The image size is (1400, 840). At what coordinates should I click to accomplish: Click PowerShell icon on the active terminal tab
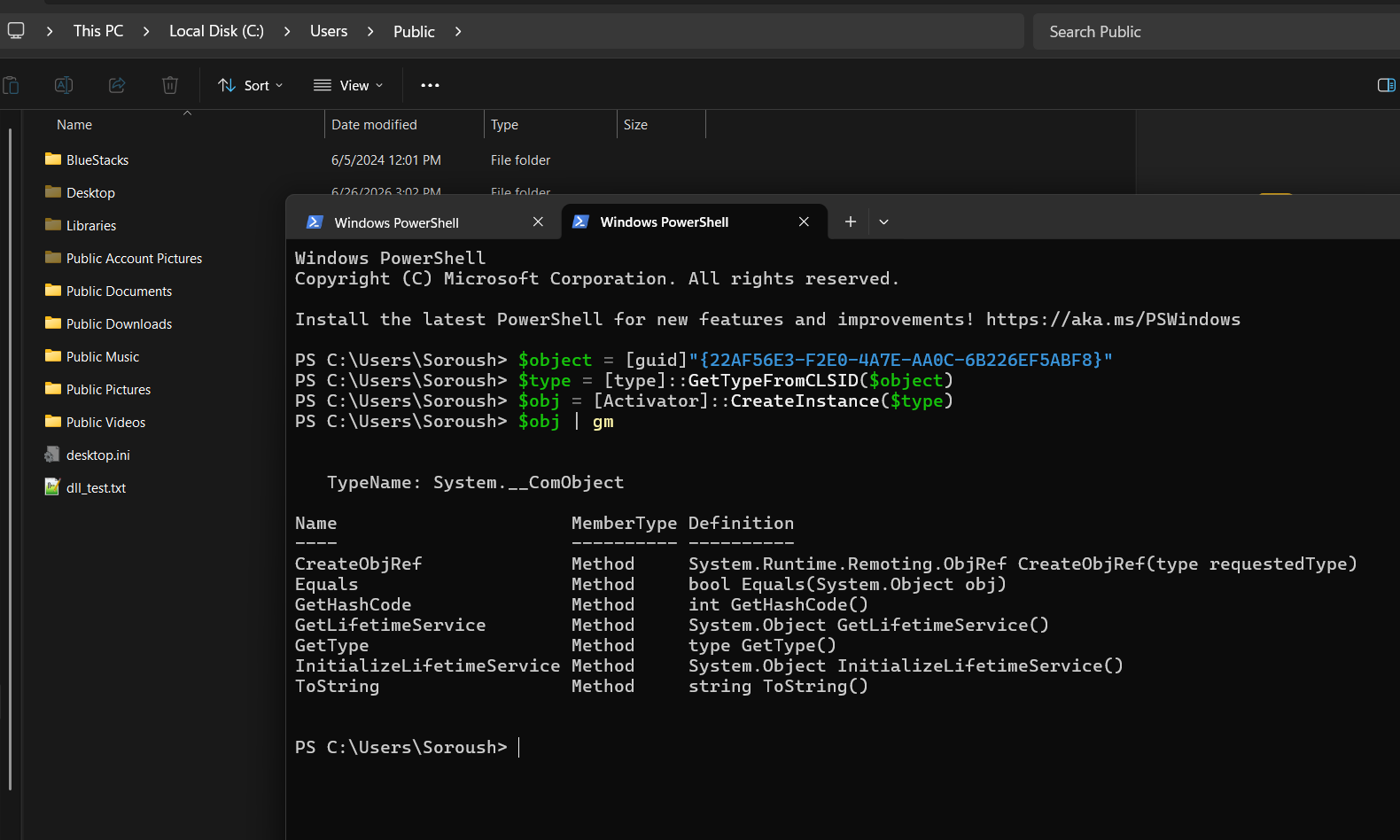tap(580, 222)
